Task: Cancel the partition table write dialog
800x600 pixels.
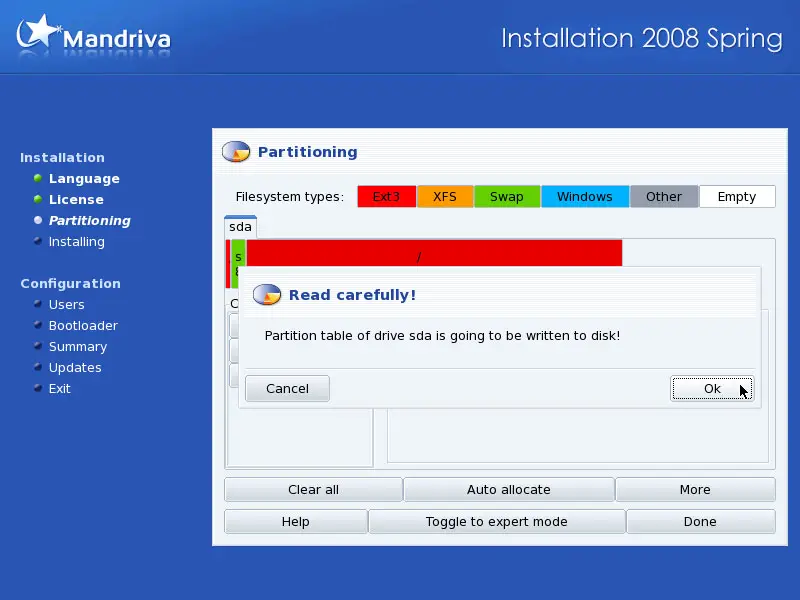Action: [287, 389]
